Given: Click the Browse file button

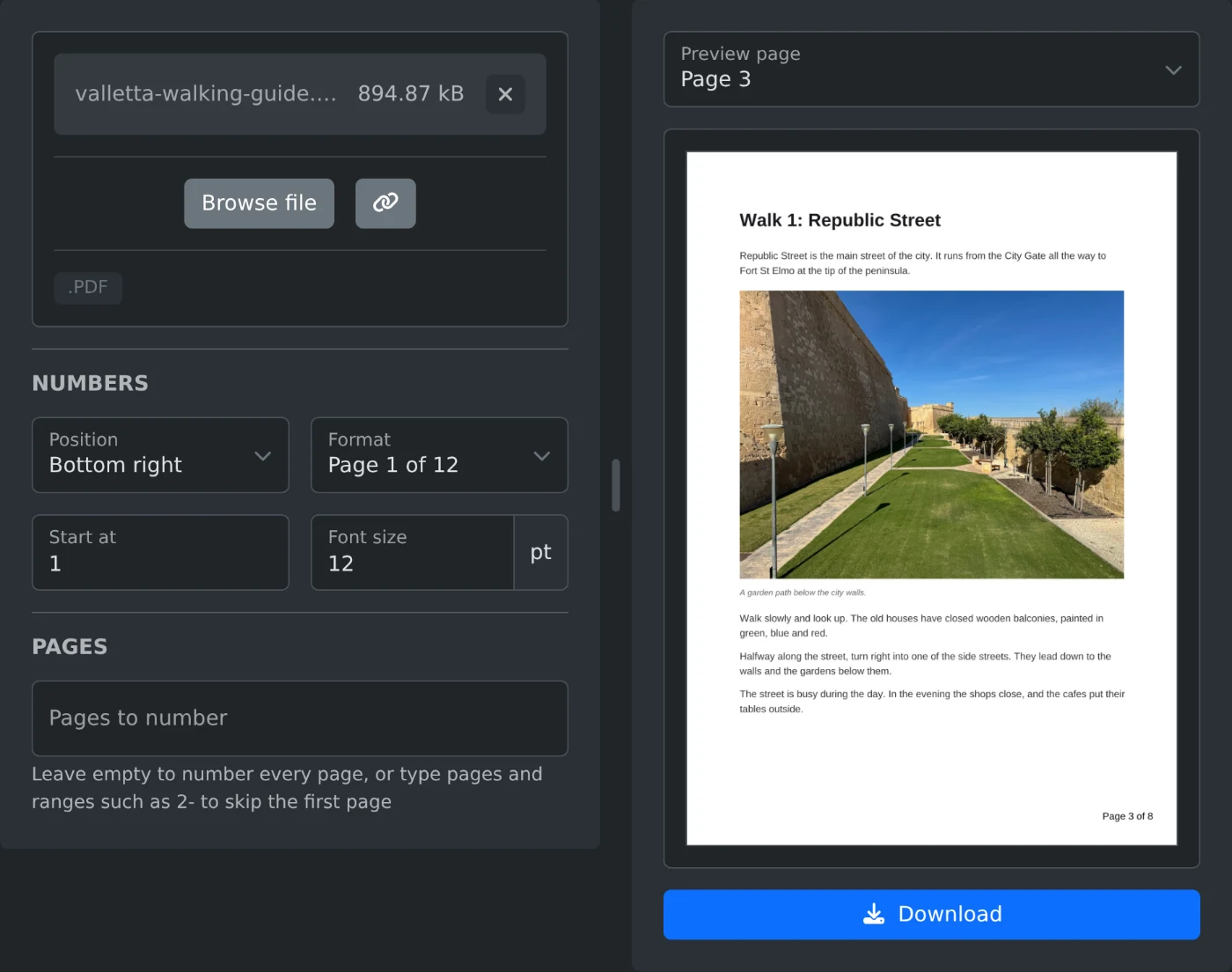Looking at the screenshot, I should 259,203.
